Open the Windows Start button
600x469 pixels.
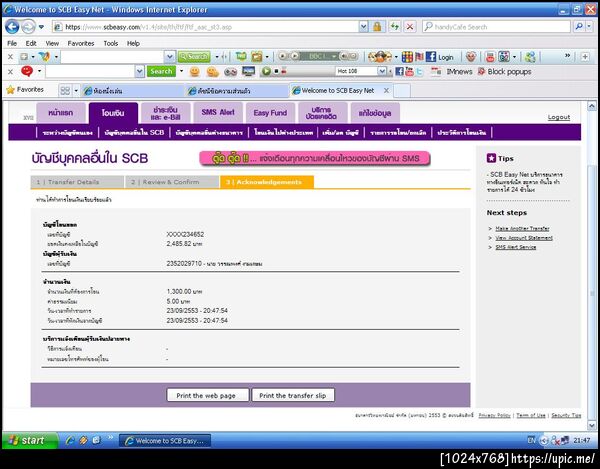pyautogui.click(x=30, y=440)
